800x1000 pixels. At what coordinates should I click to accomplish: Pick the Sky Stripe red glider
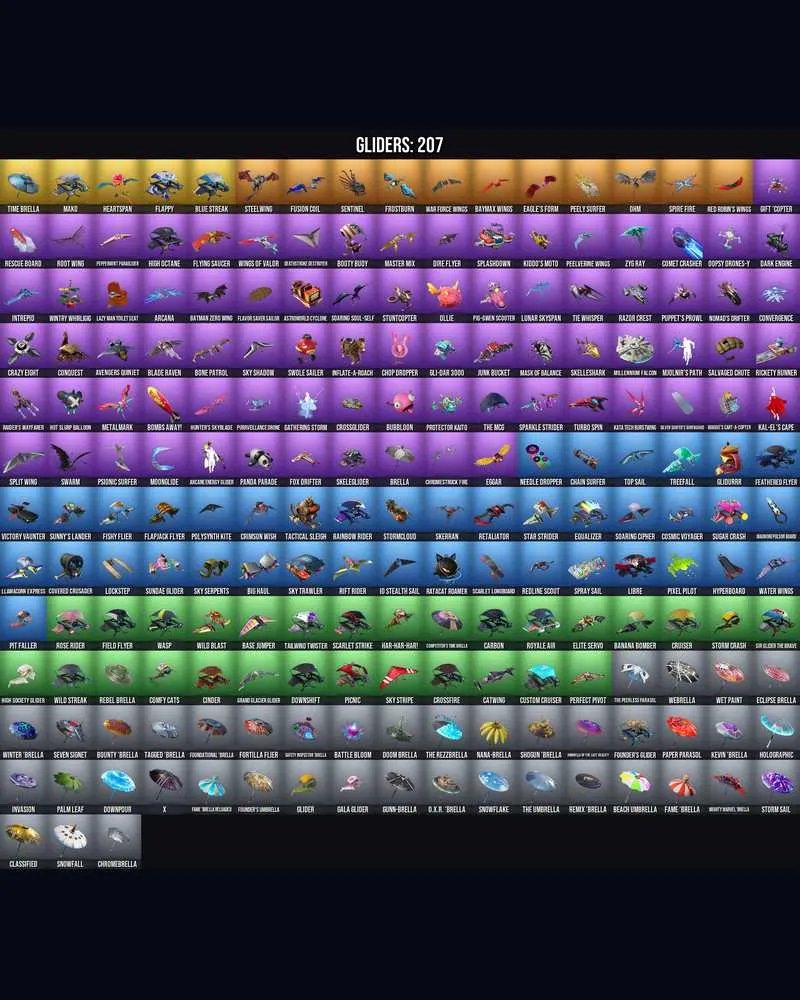click(x=399, y=677)
